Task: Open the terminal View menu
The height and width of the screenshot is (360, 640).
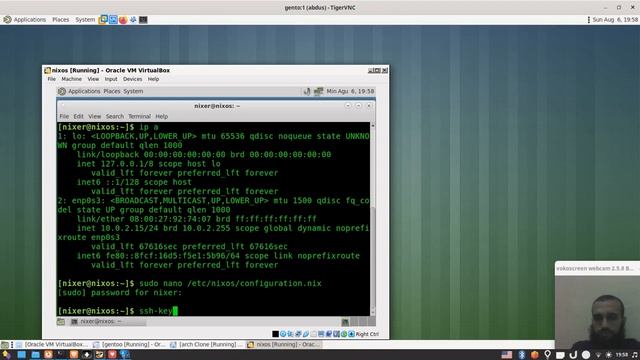Action: tap(94, 116)
